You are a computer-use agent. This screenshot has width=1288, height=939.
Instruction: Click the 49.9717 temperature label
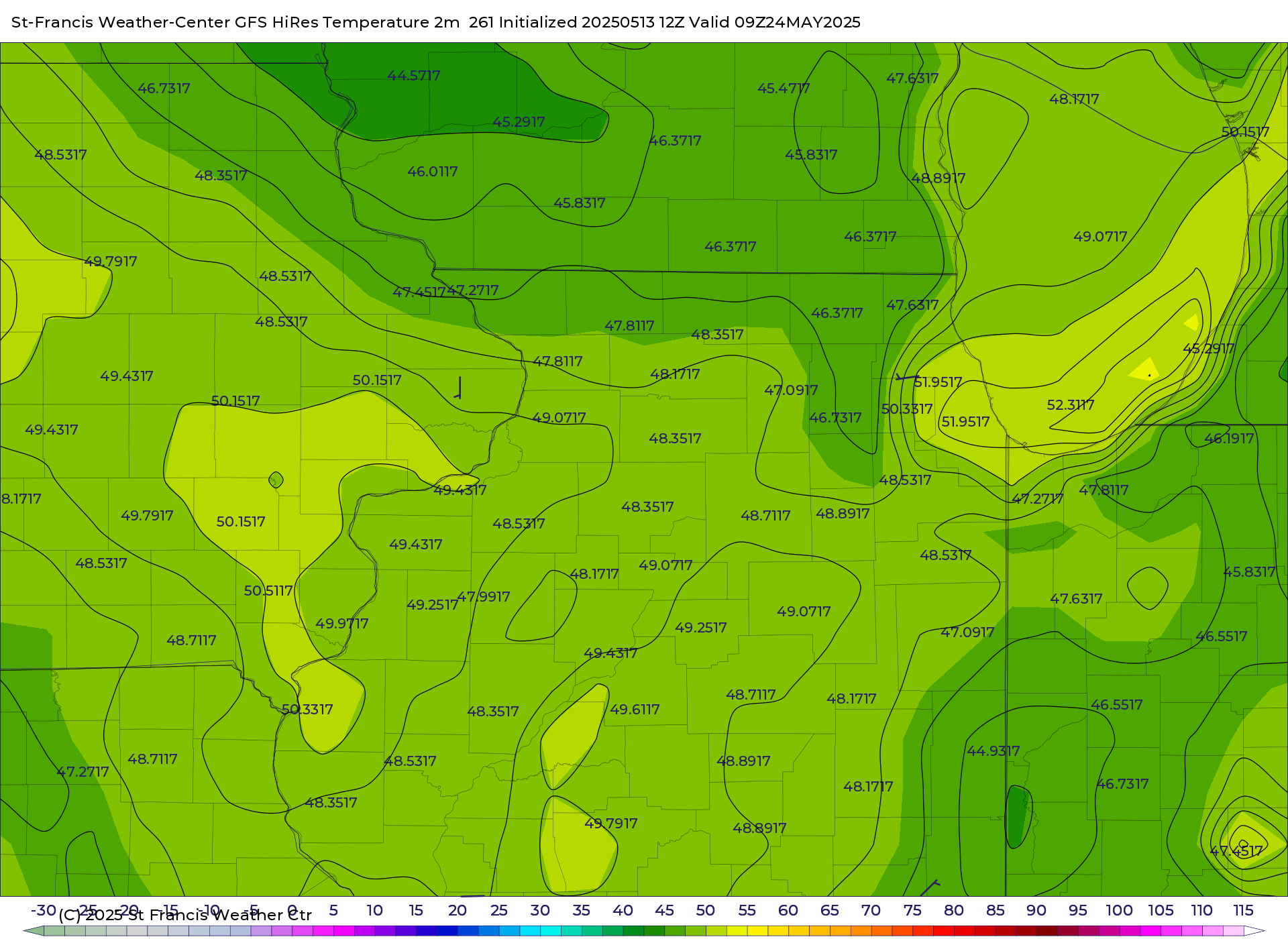click(342, 623)
